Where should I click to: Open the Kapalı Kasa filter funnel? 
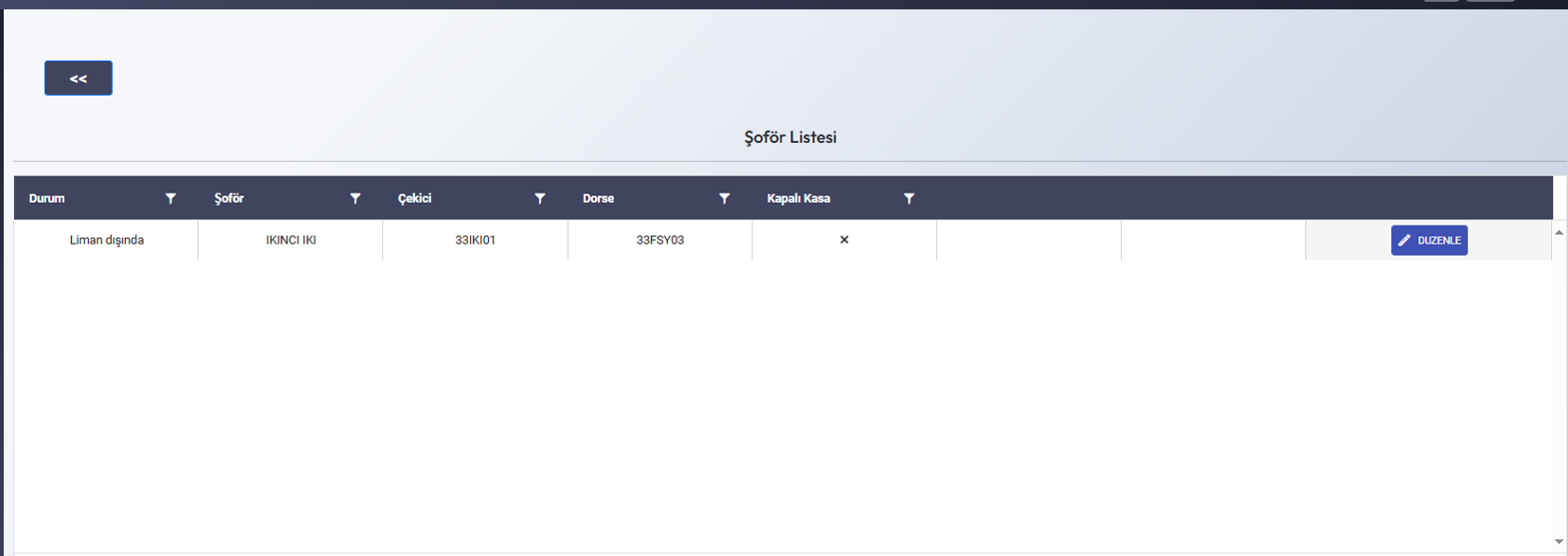pyautogui.click(x=909, y=199)
